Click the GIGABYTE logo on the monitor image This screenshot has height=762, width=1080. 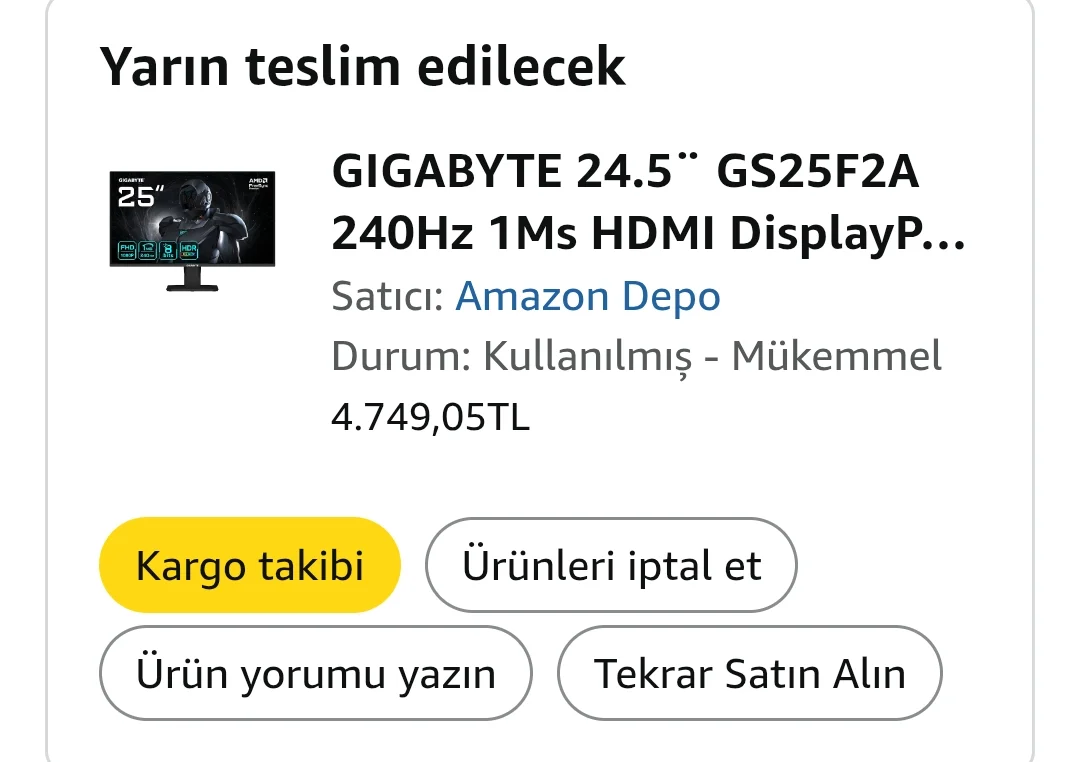(x=131, y=180)
